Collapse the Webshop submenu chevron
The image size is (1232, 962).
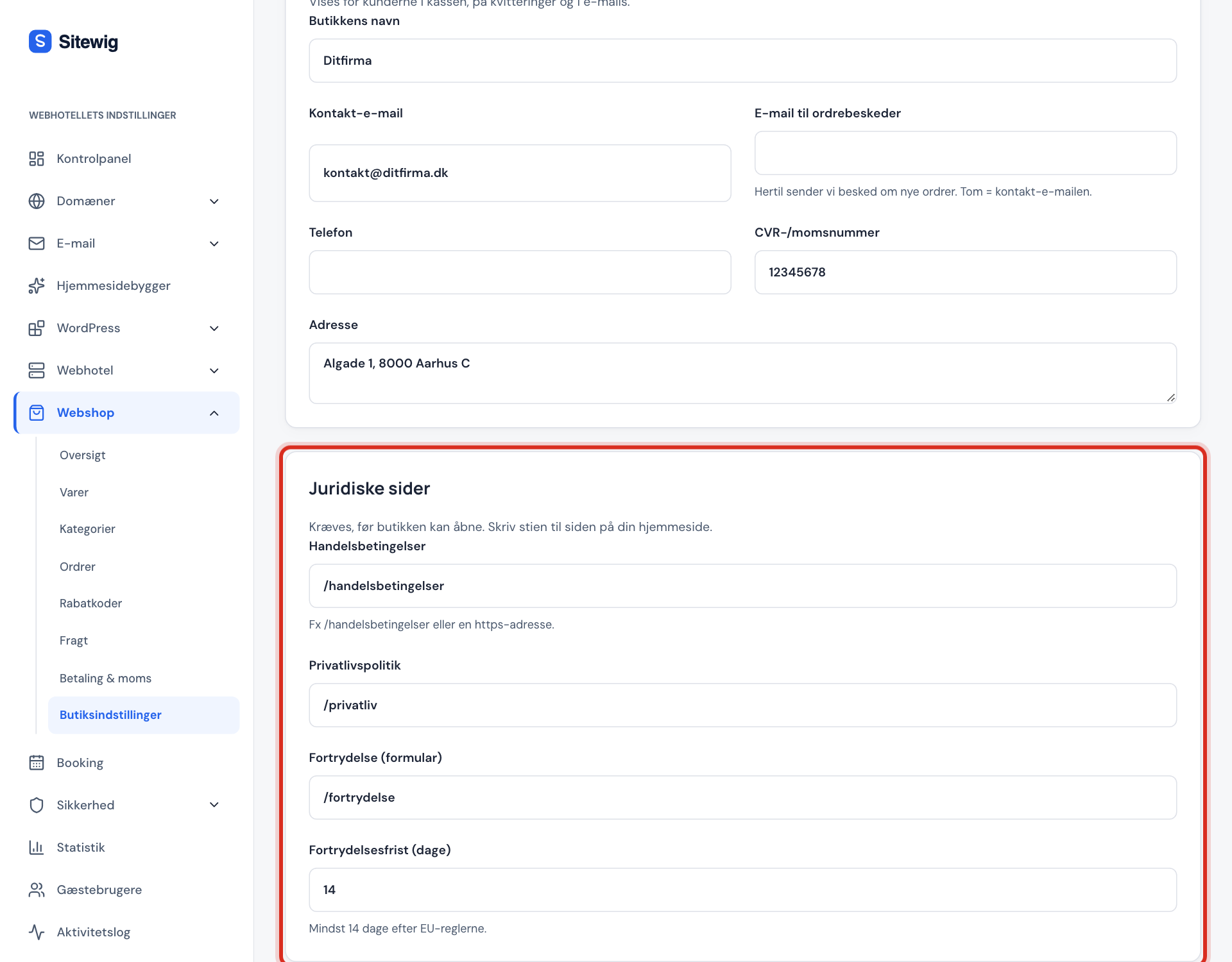[214, 413]
